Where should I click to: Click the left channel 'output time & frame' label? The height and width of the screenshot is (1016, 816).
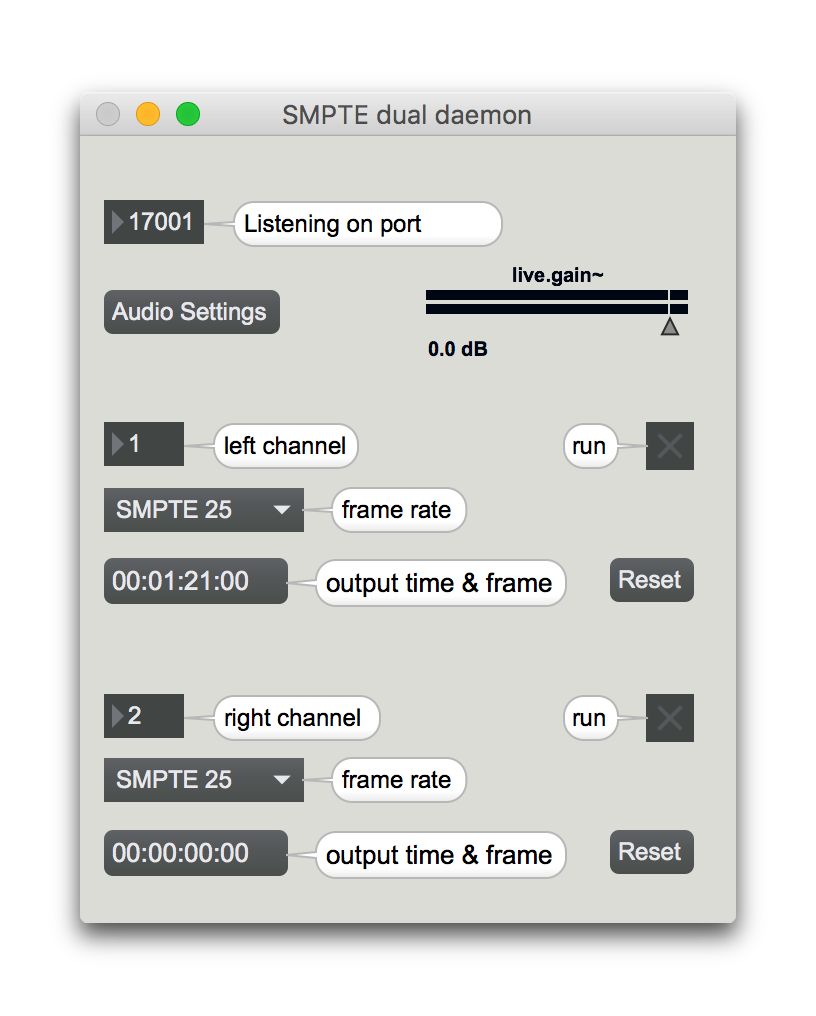click(x=441, y=583)
